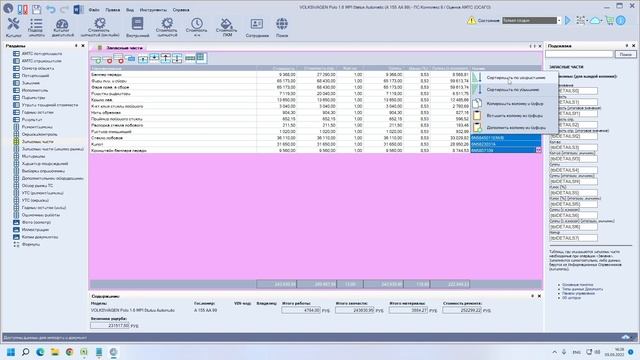This screenshot has height=360, width=640.
Task: Click the Подсказка panel search field
Action: 579,54
